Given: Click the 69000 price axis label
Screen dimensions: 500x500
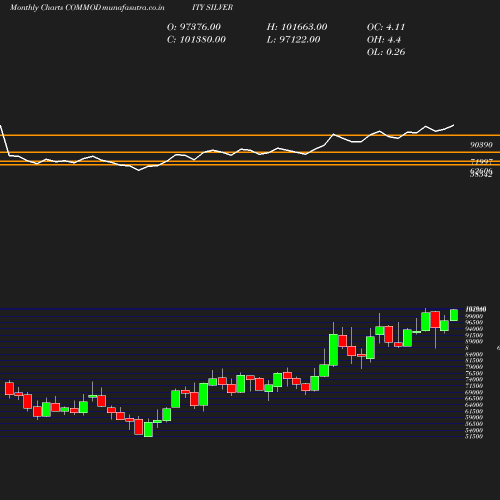Looking at the screenshot, I should coord(474,392).
